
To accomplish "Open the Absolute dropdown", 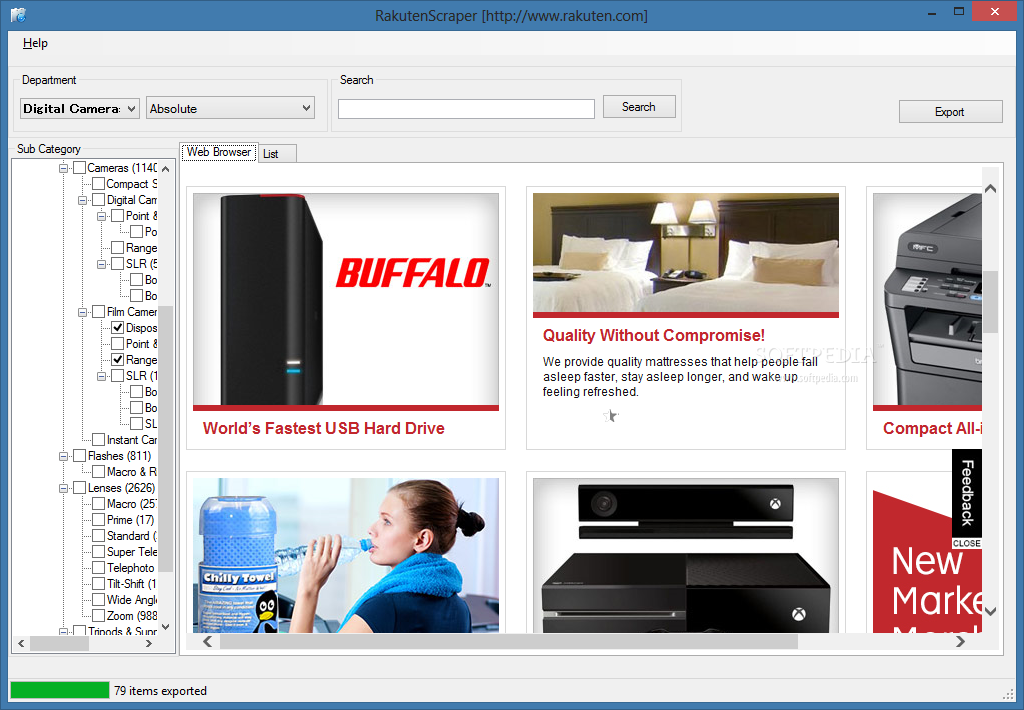I will (231, 108).
